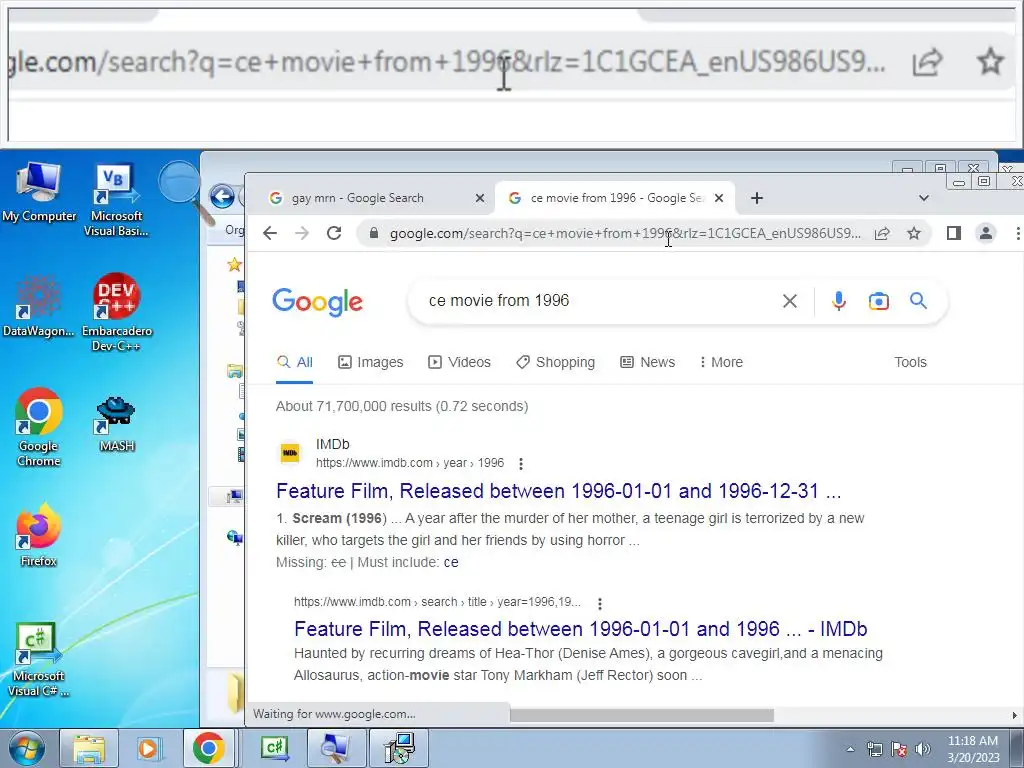Viewport: 1024px width, 768px height.
Task: Click the horizontal scrollbar right arrow
Action: click(x=1015, y=716)
